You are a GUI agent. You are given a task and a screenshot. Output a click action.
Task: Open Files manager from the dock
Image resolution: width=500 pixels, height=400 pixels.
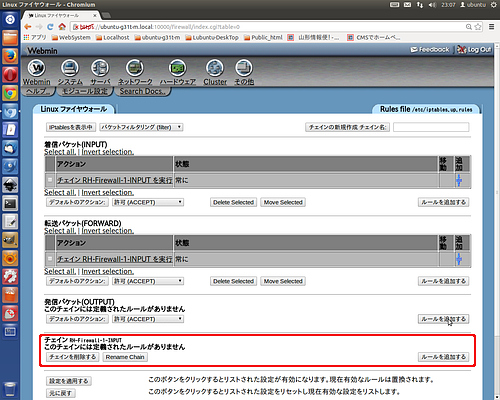10,38
